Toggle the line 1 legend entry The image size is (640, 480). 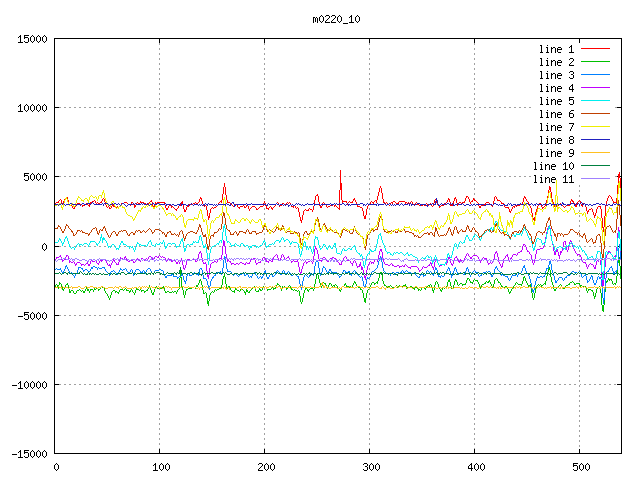pyautogui.click(x=557, y=49)
